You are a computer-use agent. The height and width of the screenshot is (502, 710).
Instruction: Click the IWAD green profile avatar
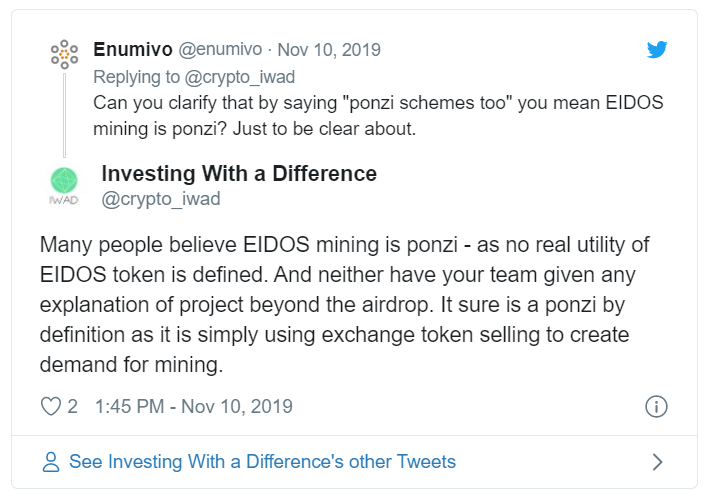click(64, 181)
